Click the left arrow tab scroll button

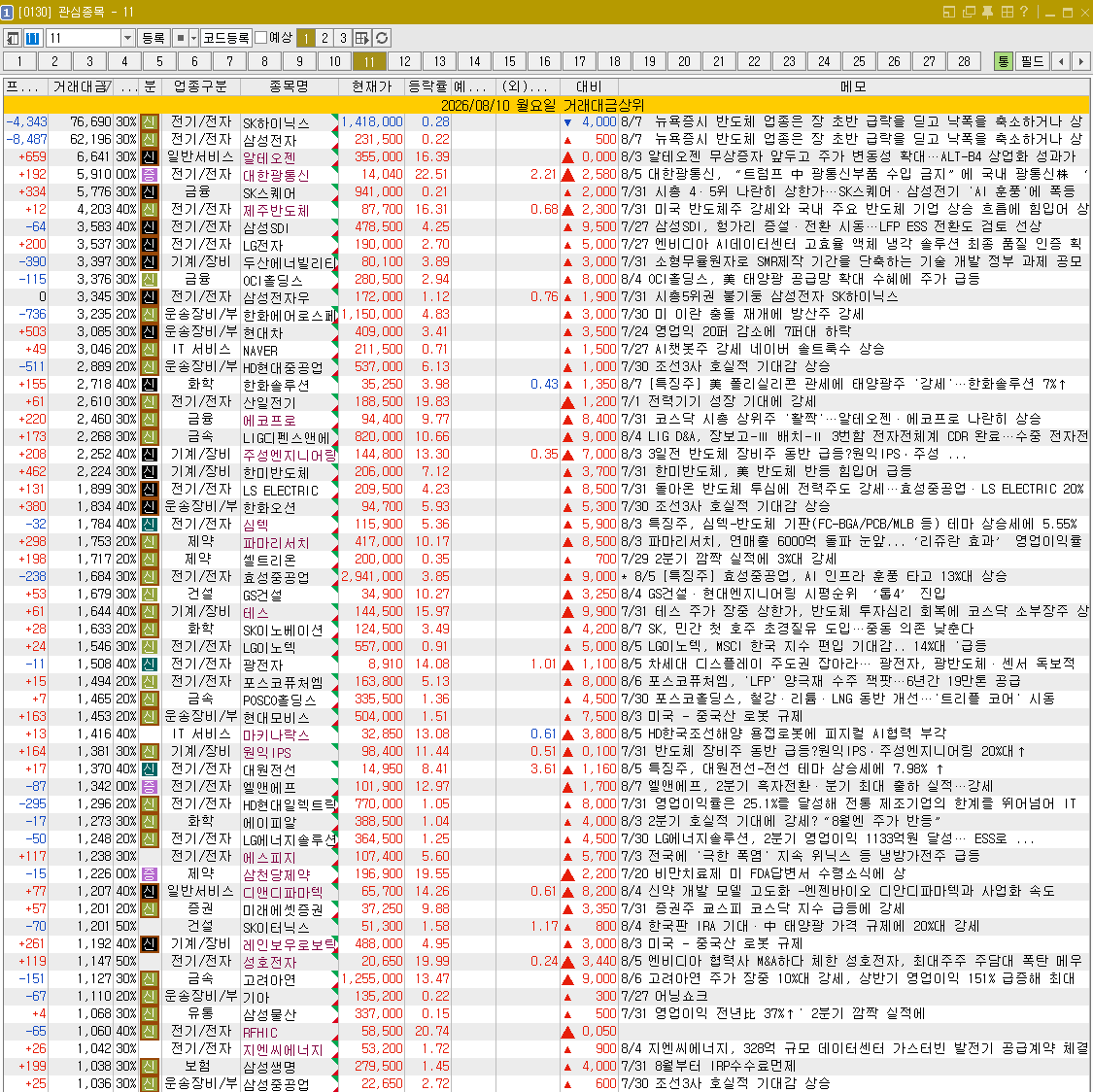click(1061, 61)
